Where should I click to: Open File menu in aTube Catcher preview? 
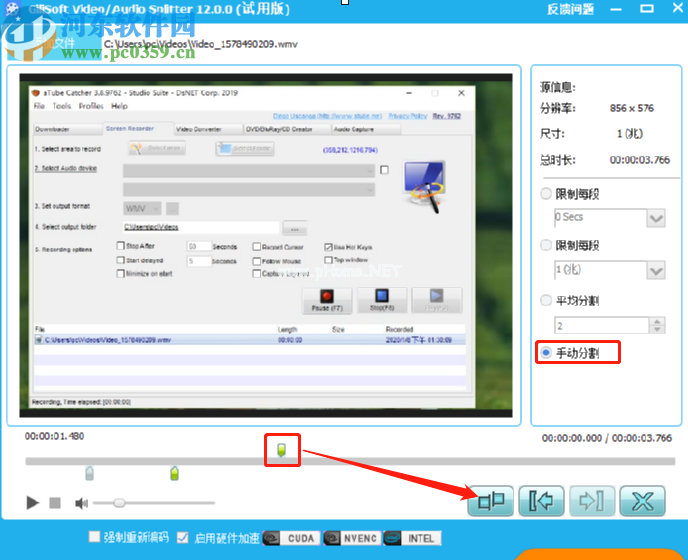(39, 106)
